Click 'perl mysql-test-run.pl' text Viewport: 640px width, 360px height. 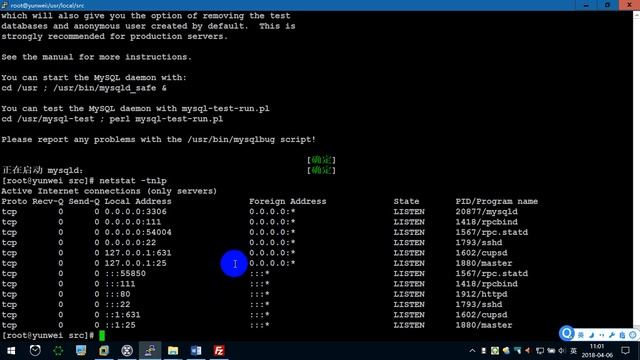167,119
